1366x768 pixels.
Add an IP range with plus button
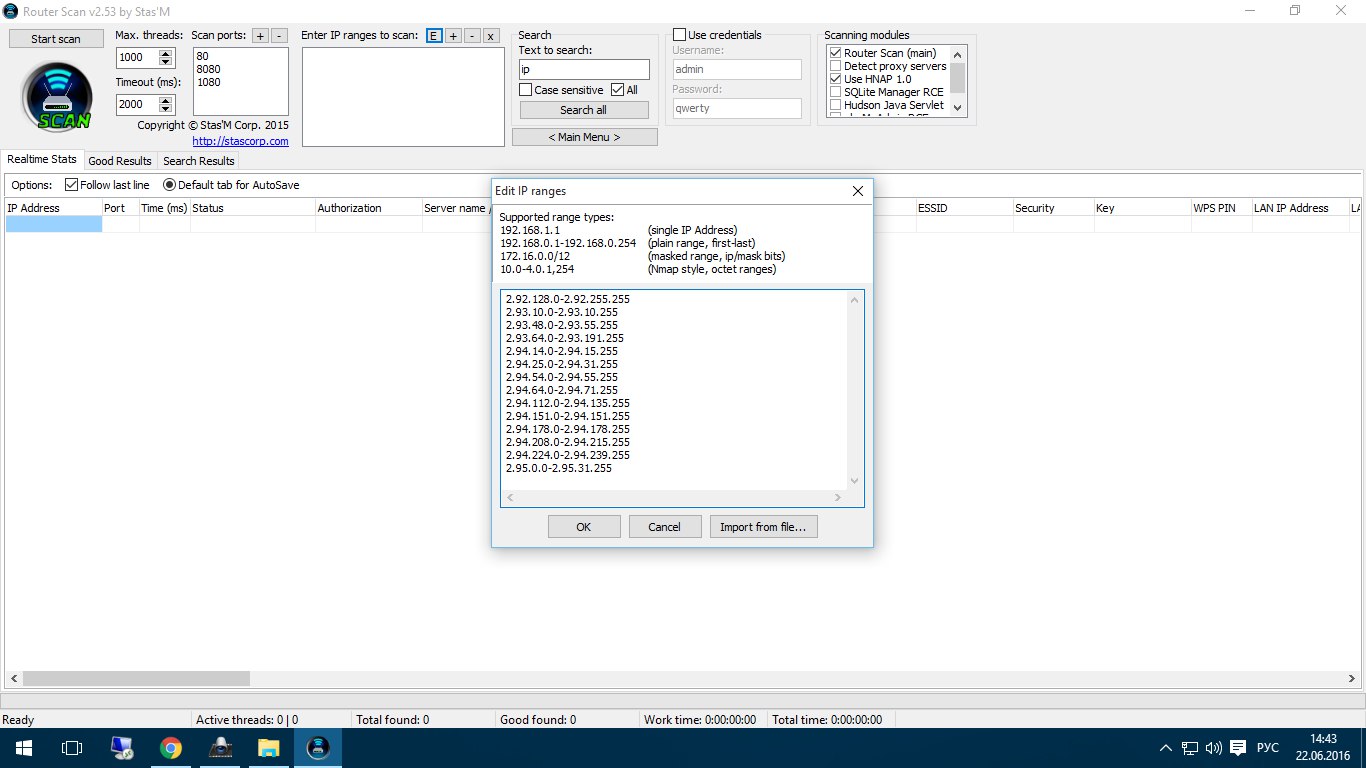[x=453, y=35]
